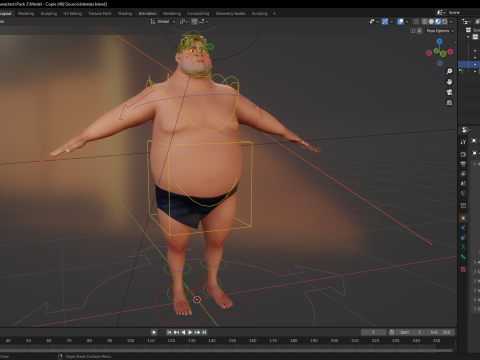Open object type visibility dropdown

(x=374, y=21)
